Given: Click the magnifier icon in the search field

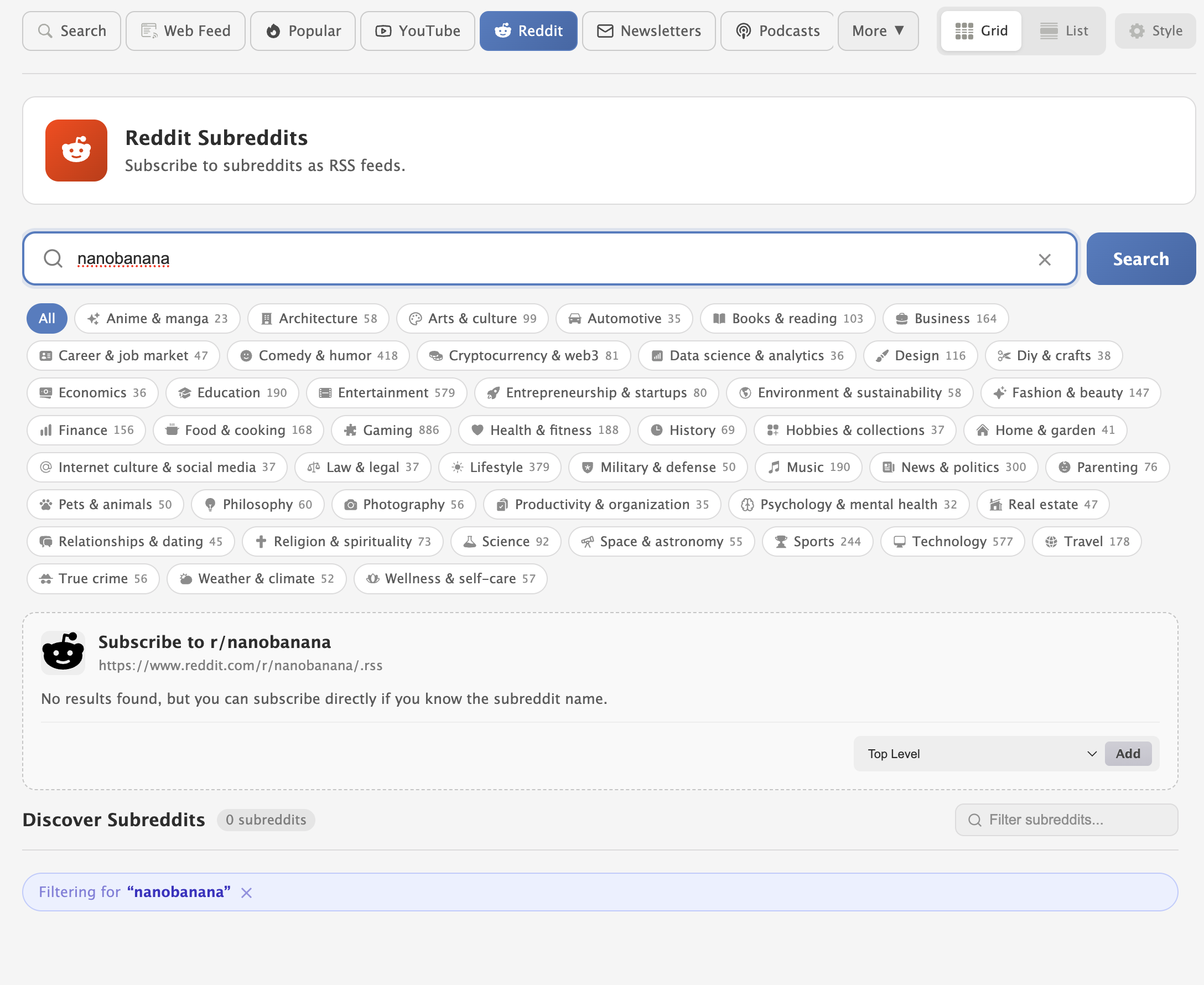Looking at the screenshot, I should [53, 258].
